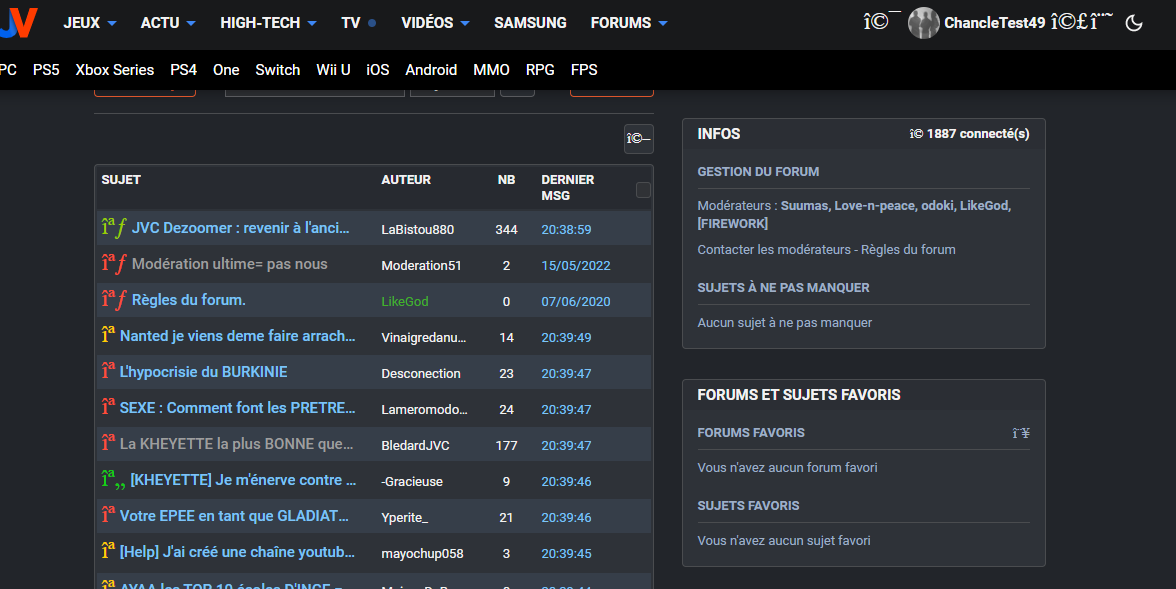Open the HIGH-TECH dropdown menu
This screenshot has width=1176, height=589.
pyautogui.click(x=267, y=23)
